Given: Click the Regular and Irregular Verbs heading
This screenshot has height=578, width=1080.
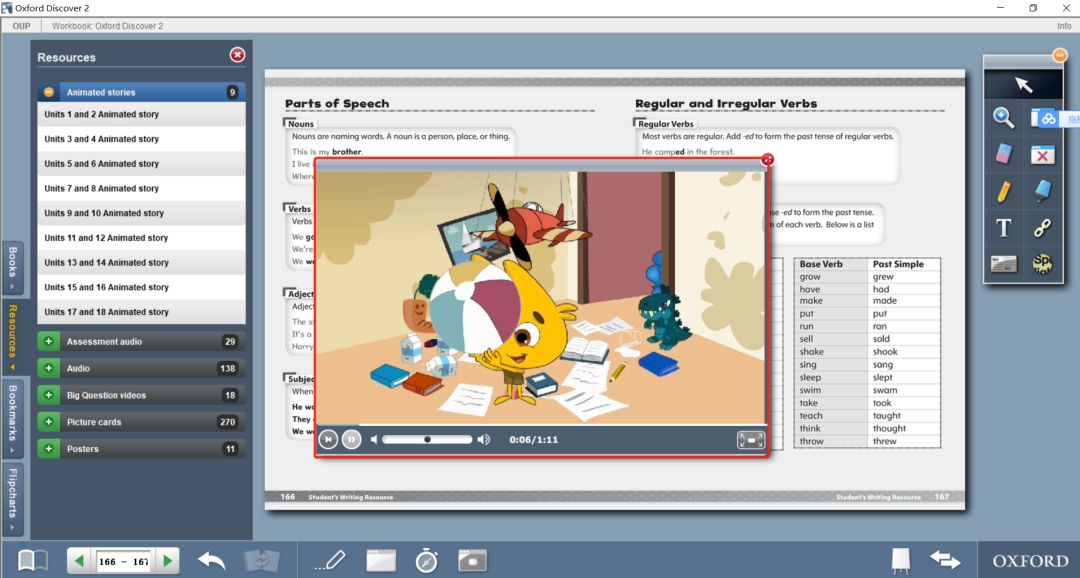Looking at the screenshot, I should pyautogui.click(x=726, y=103).
